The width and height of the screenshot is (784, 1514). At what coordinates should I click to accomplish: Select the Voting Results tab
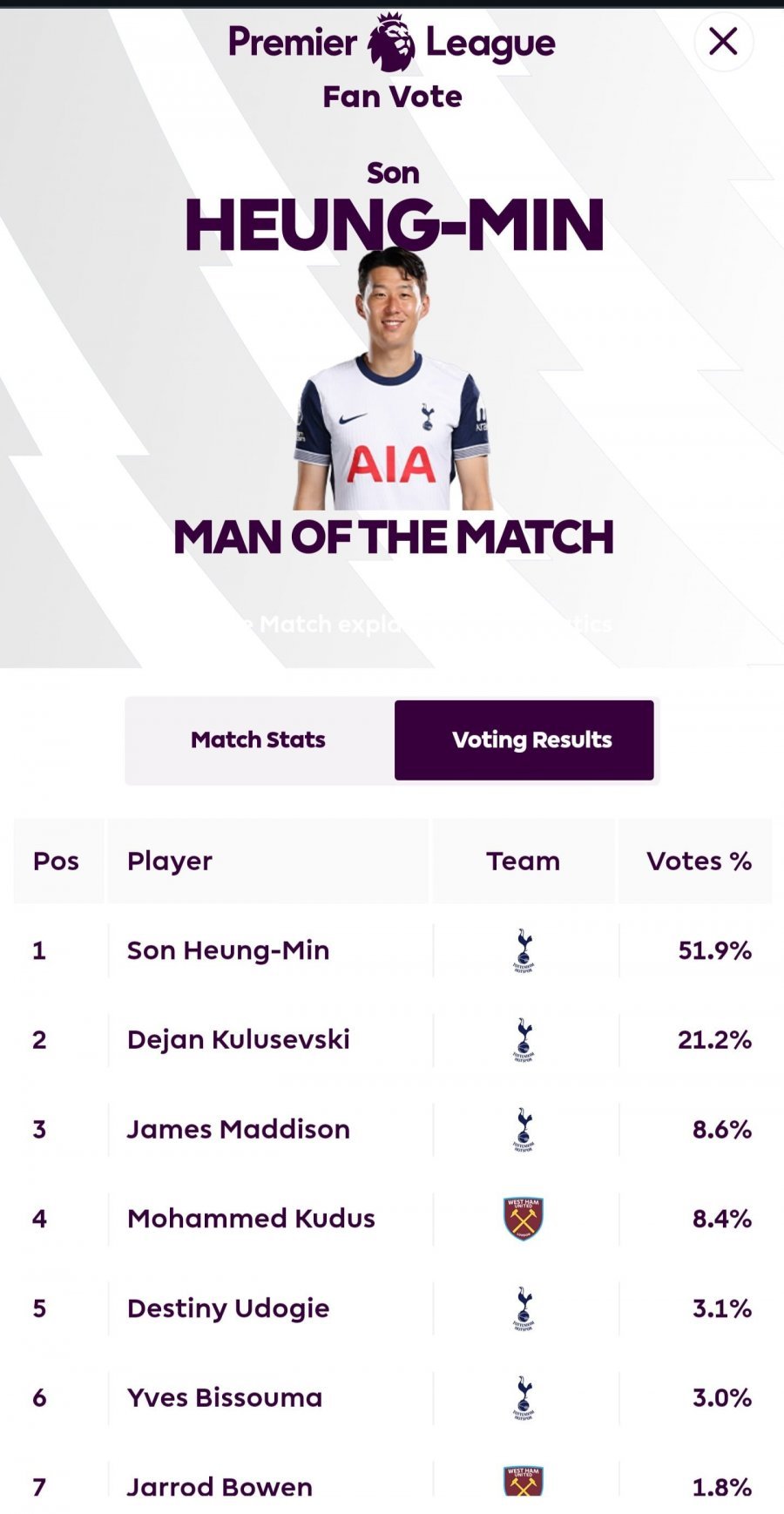524,740
